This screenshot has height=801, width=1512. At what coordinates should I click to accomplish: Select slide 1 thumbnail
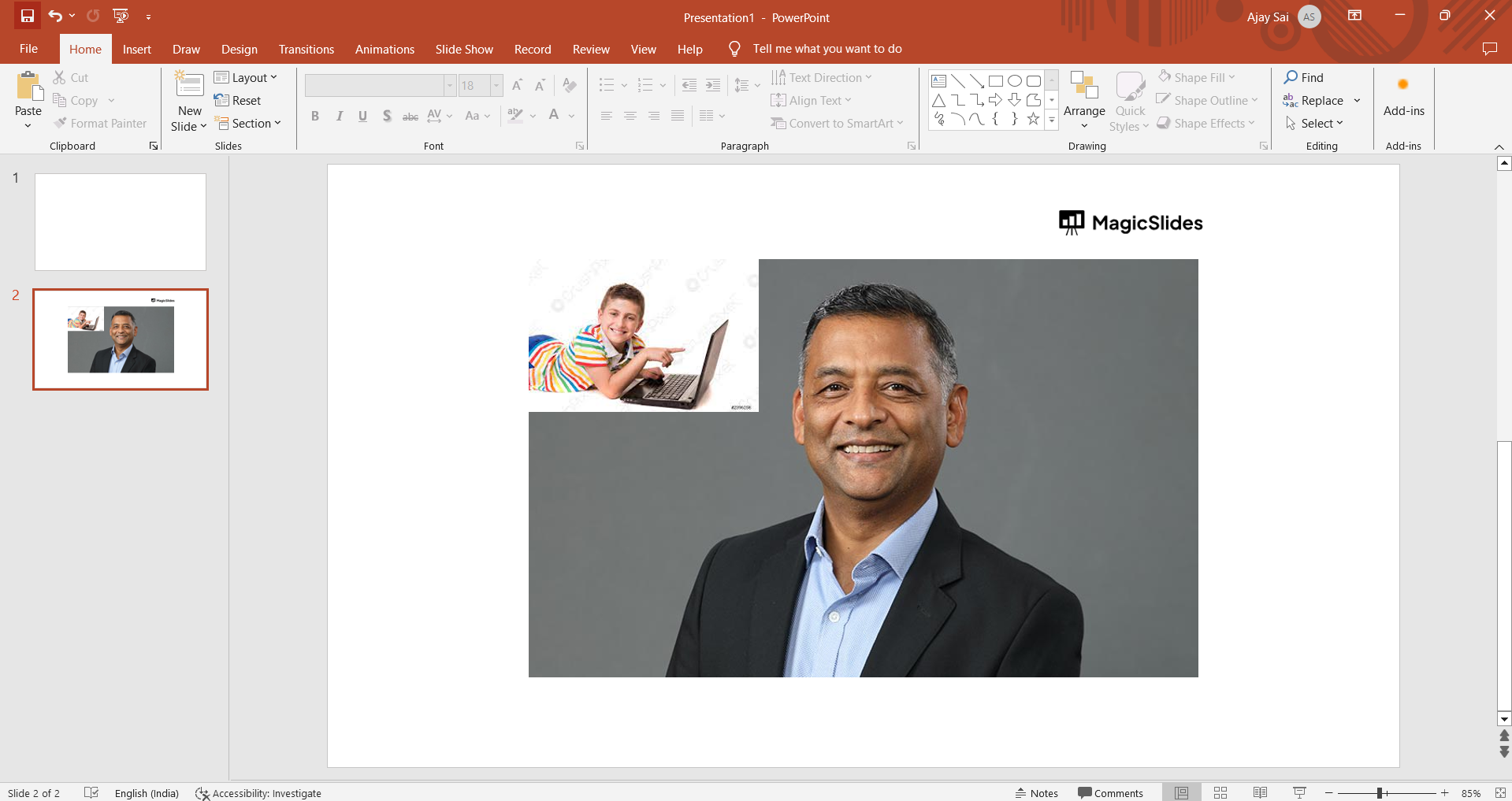point(121,222)
